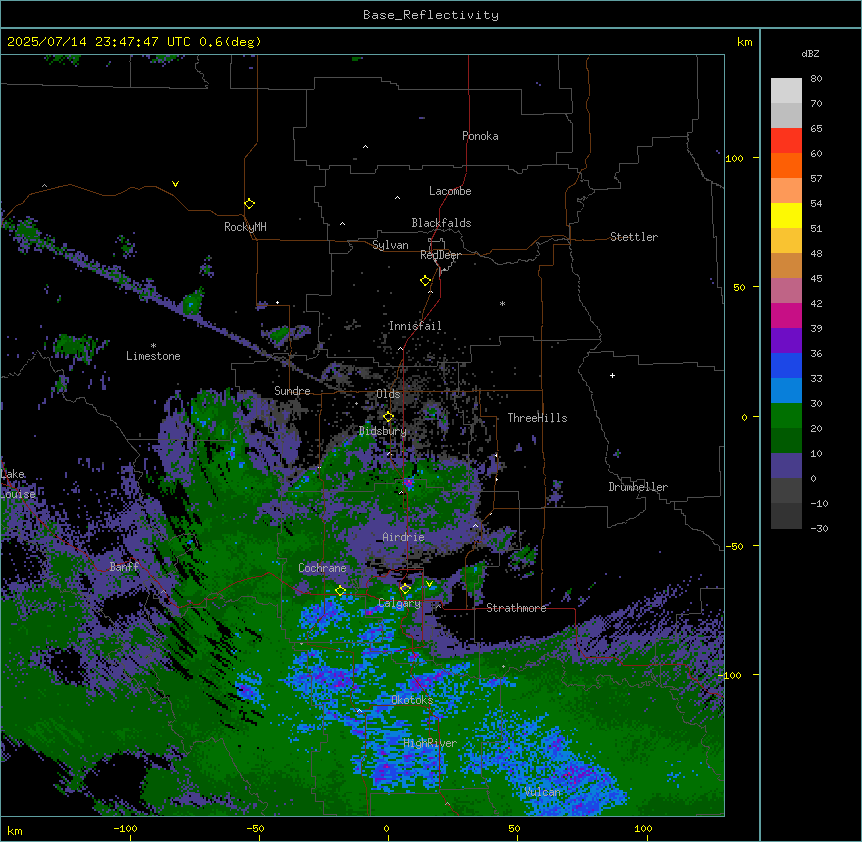Screen dimensions: 862x842
Task: Select the royal blue legend swatch near 36
Action: coord(786,365)
